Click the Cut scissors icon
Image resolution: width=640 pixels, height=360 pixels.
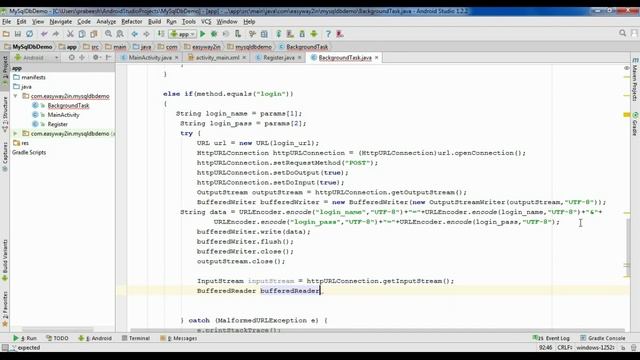70,34
